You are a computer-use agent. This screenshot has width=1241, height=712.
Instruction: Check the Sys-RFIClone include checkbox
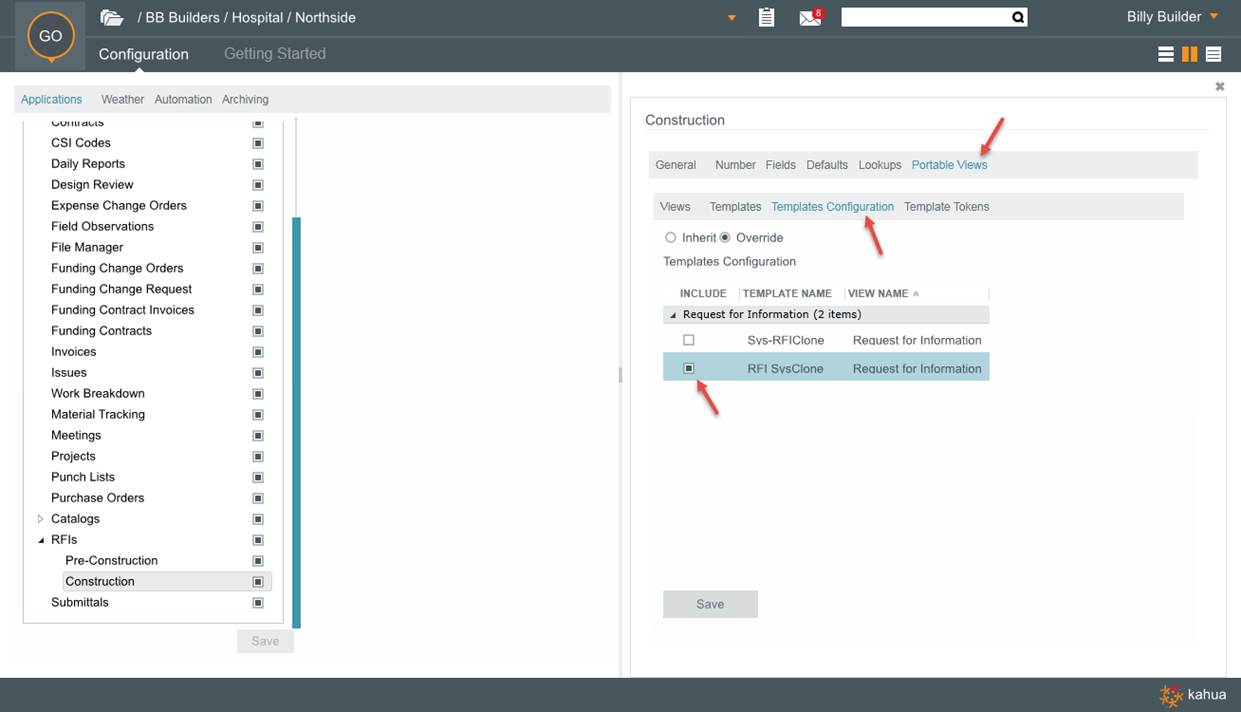tap(689, 340)
